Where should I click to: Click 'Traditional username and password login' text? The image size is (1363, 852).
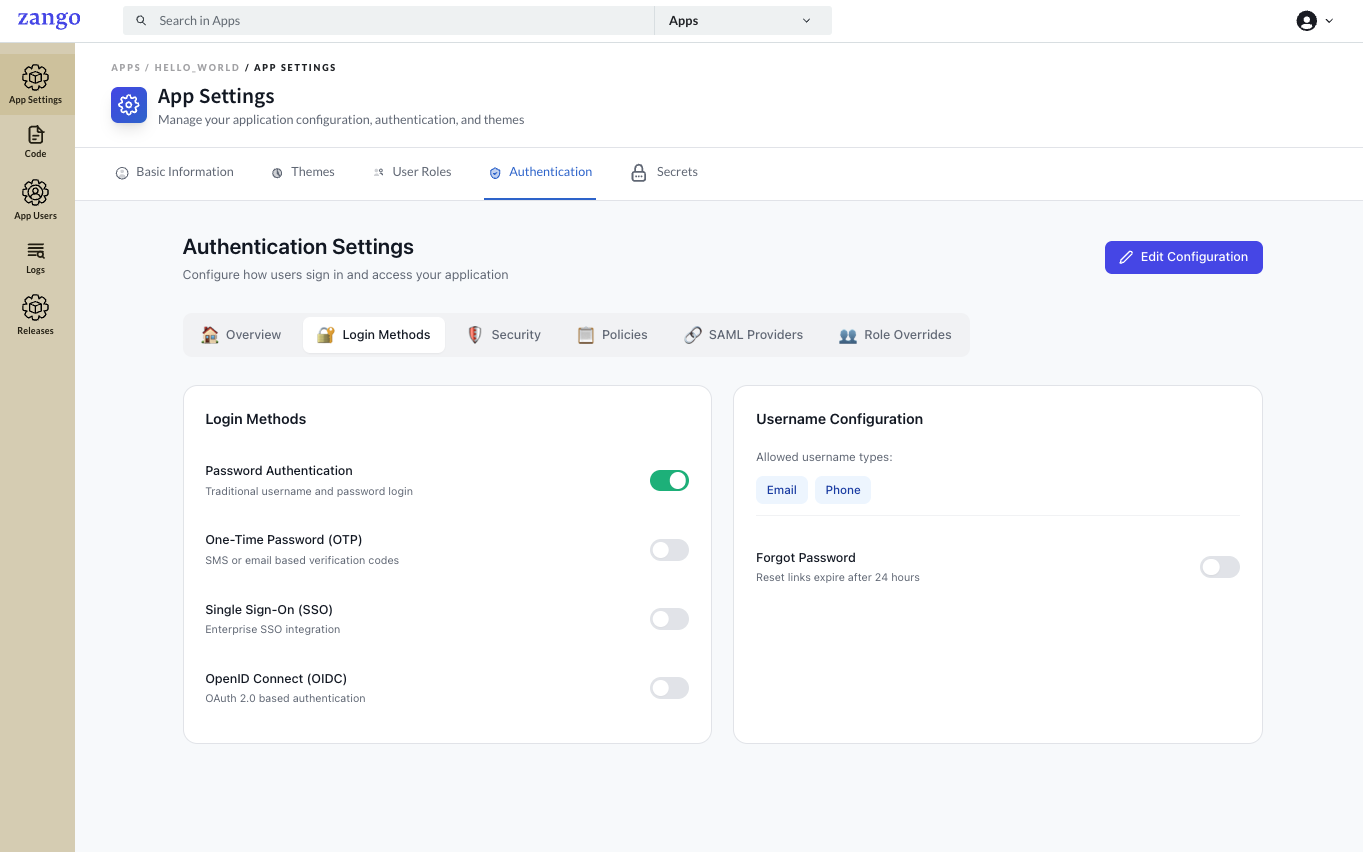[x=309, y=492]
